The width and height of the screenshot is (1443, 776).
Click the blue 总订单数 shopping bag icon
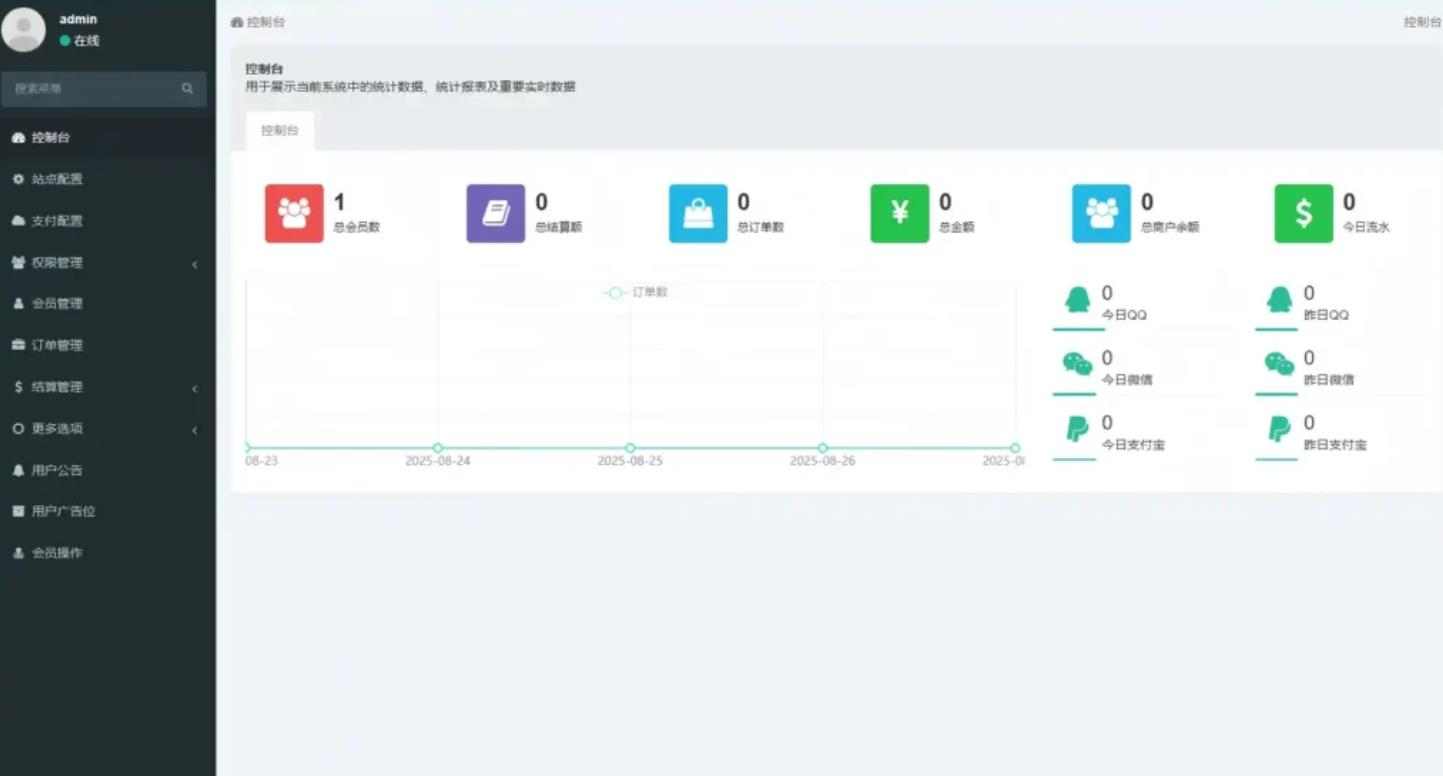(698, 213)
